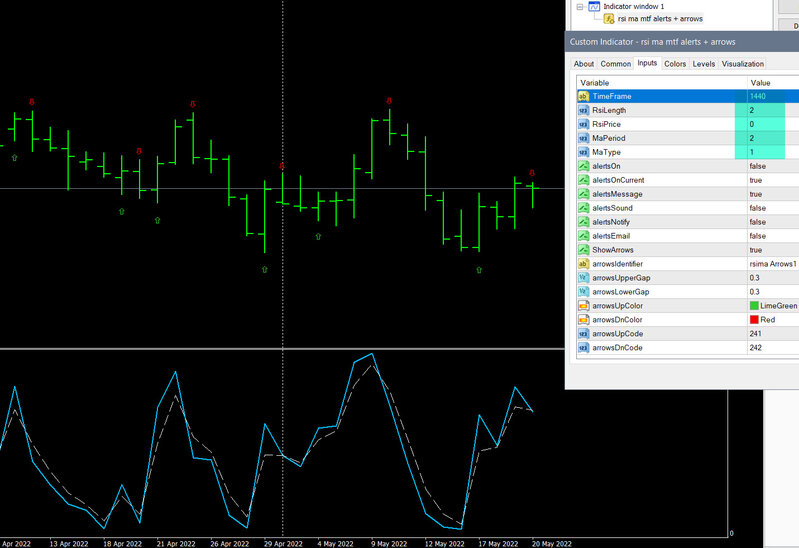
Task: Click the TimeFrame variable type icon
Action: tap(583, 96)
